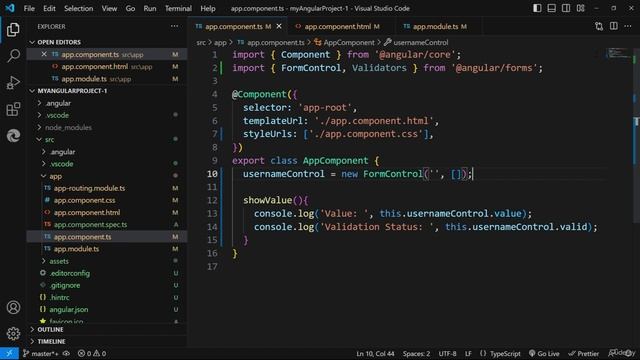Collapse the src folder
The image size is (640, 360).
pos(49,140)
